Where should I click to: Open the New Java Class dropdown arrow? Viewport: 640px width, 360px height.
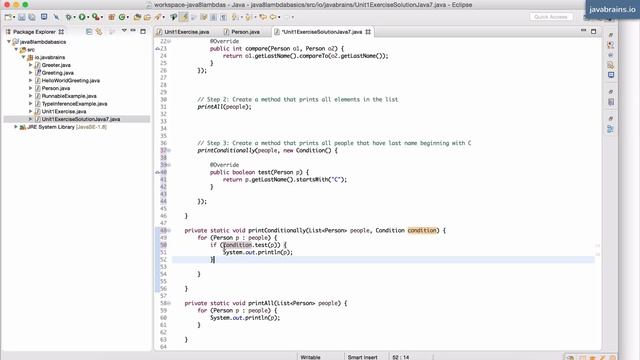click(128, 17)
